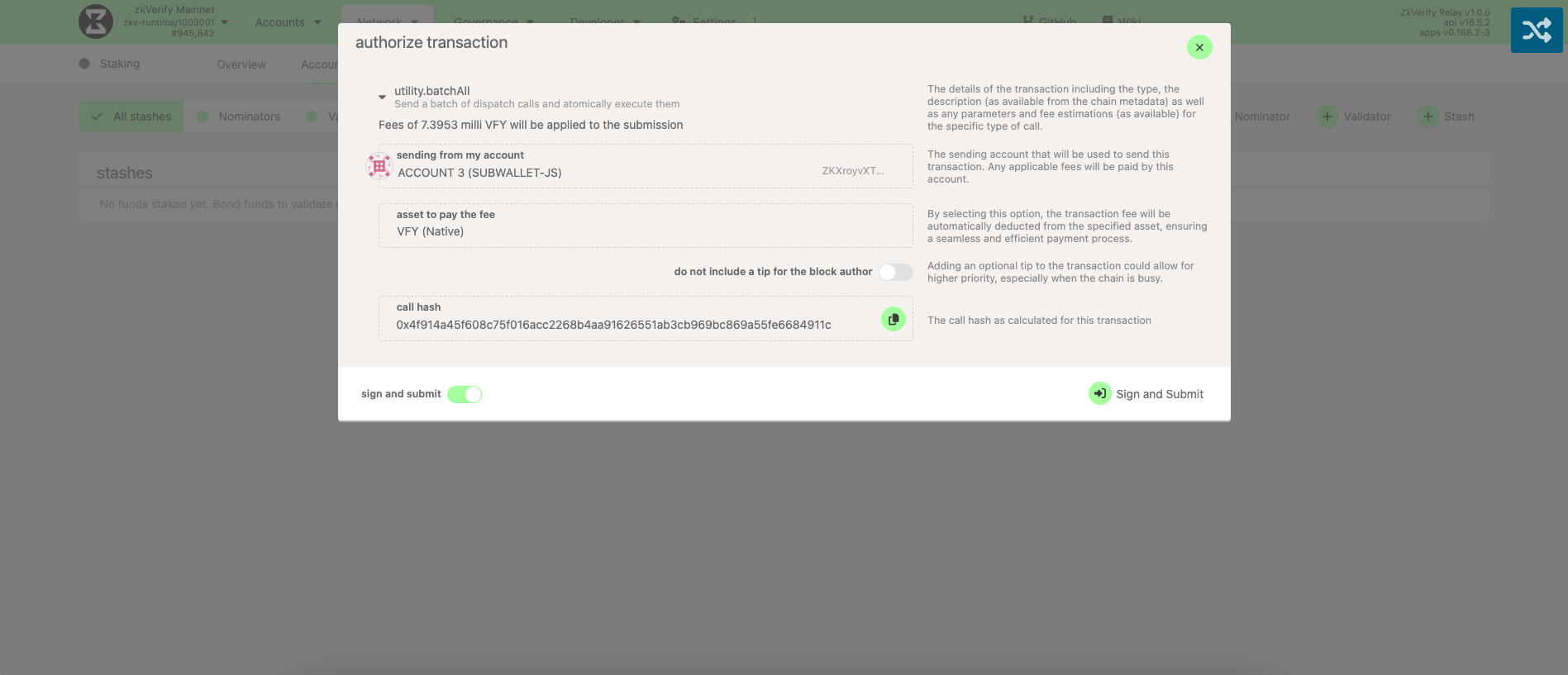Click the sending from my account field
This screenshot has width=1568, height=675.
[645, 166]
